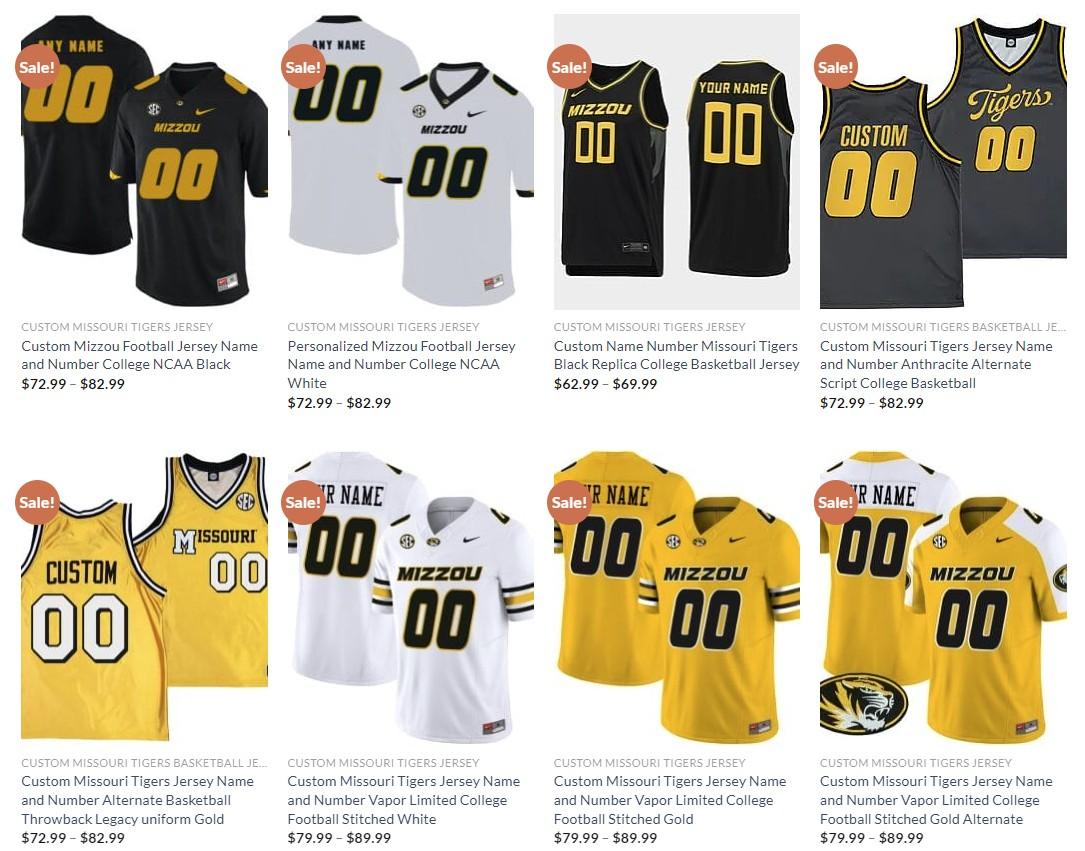Open anthracite Tigers script basketball jersey image

[943, 161]
